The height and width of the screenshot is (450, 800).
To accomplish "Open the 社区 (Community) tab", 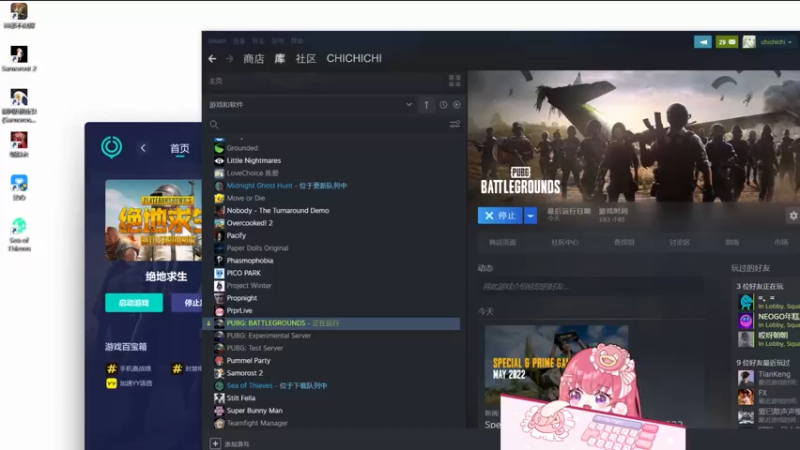I will 306,59.
